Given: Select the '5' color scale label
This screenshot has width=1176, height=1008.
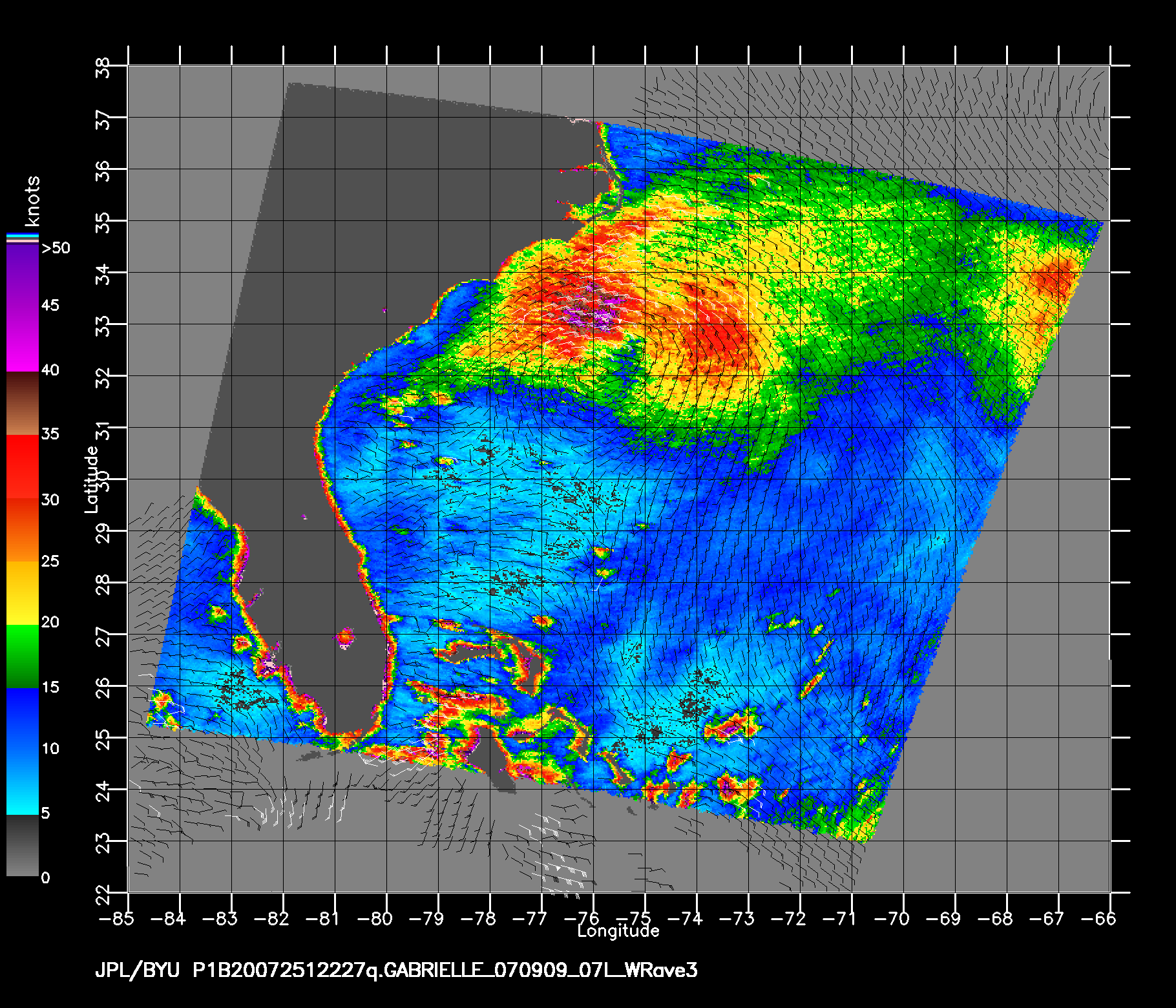Looking at the screenshot, I should (x=45, y=813).
